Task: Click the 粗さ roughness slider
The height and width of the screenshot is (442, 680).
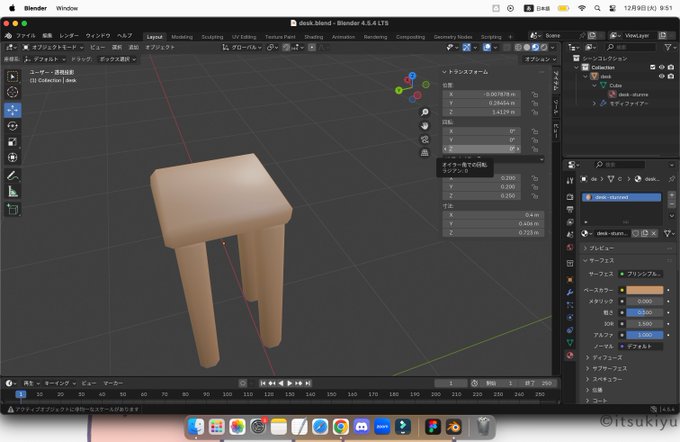Action: click(x=644, y=312)
